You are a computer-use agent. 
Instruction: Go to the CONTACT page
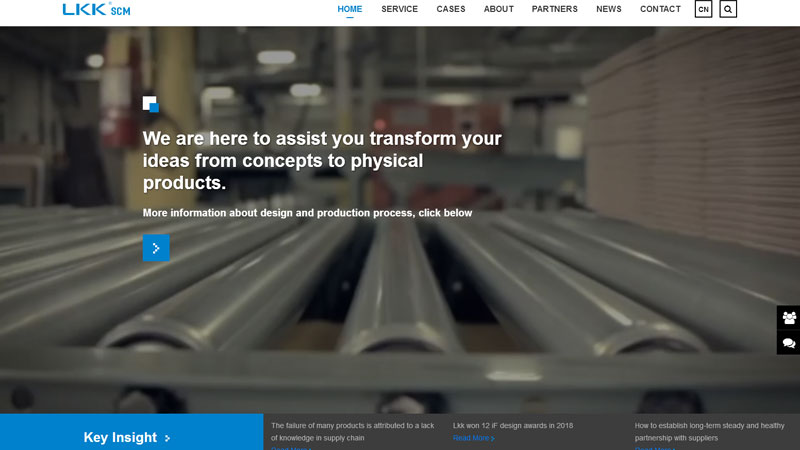660,9
